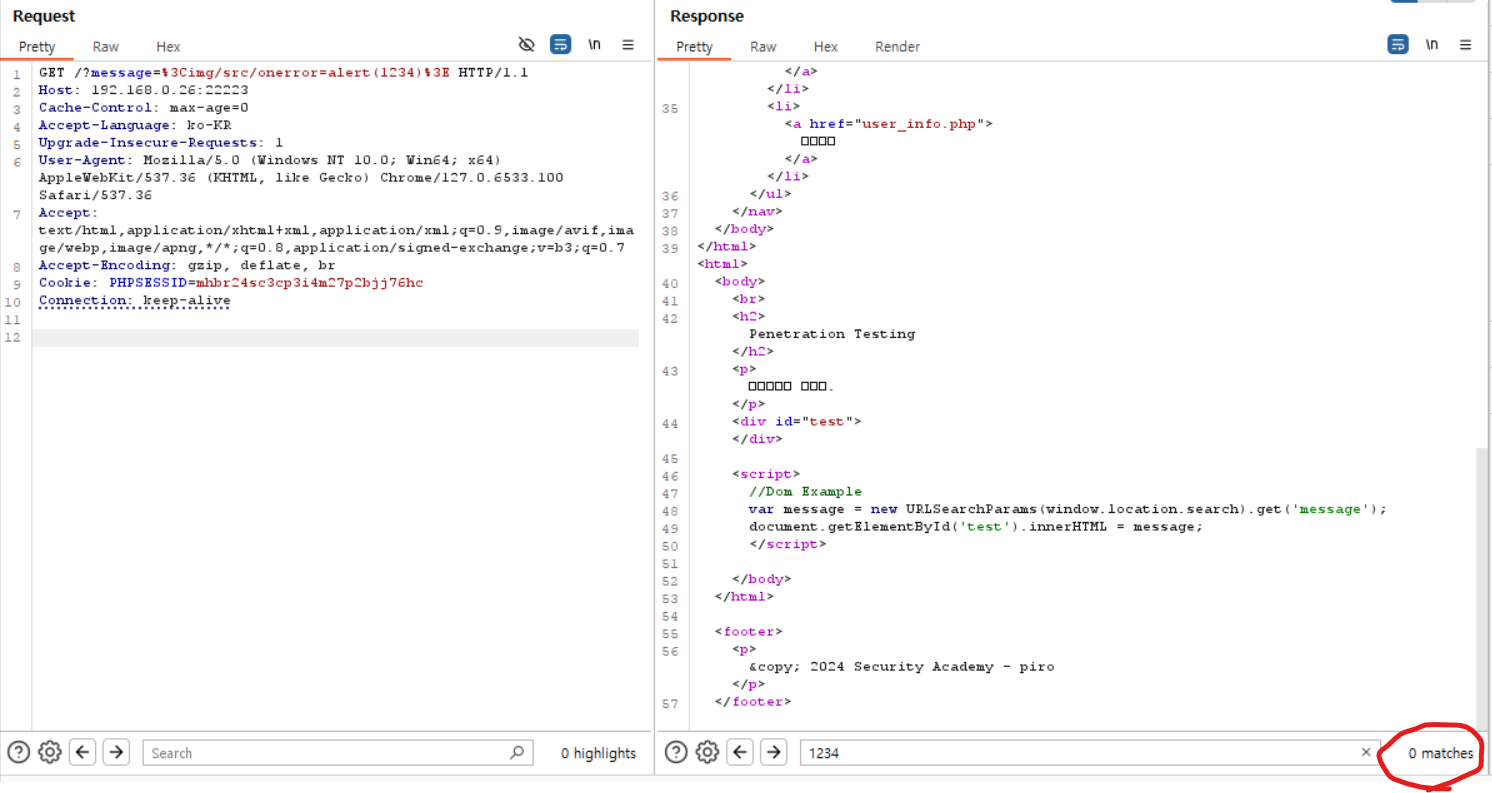Click the Accept-Language: ko-KR line
1492x793 pixels.
[x=135, y=125]
